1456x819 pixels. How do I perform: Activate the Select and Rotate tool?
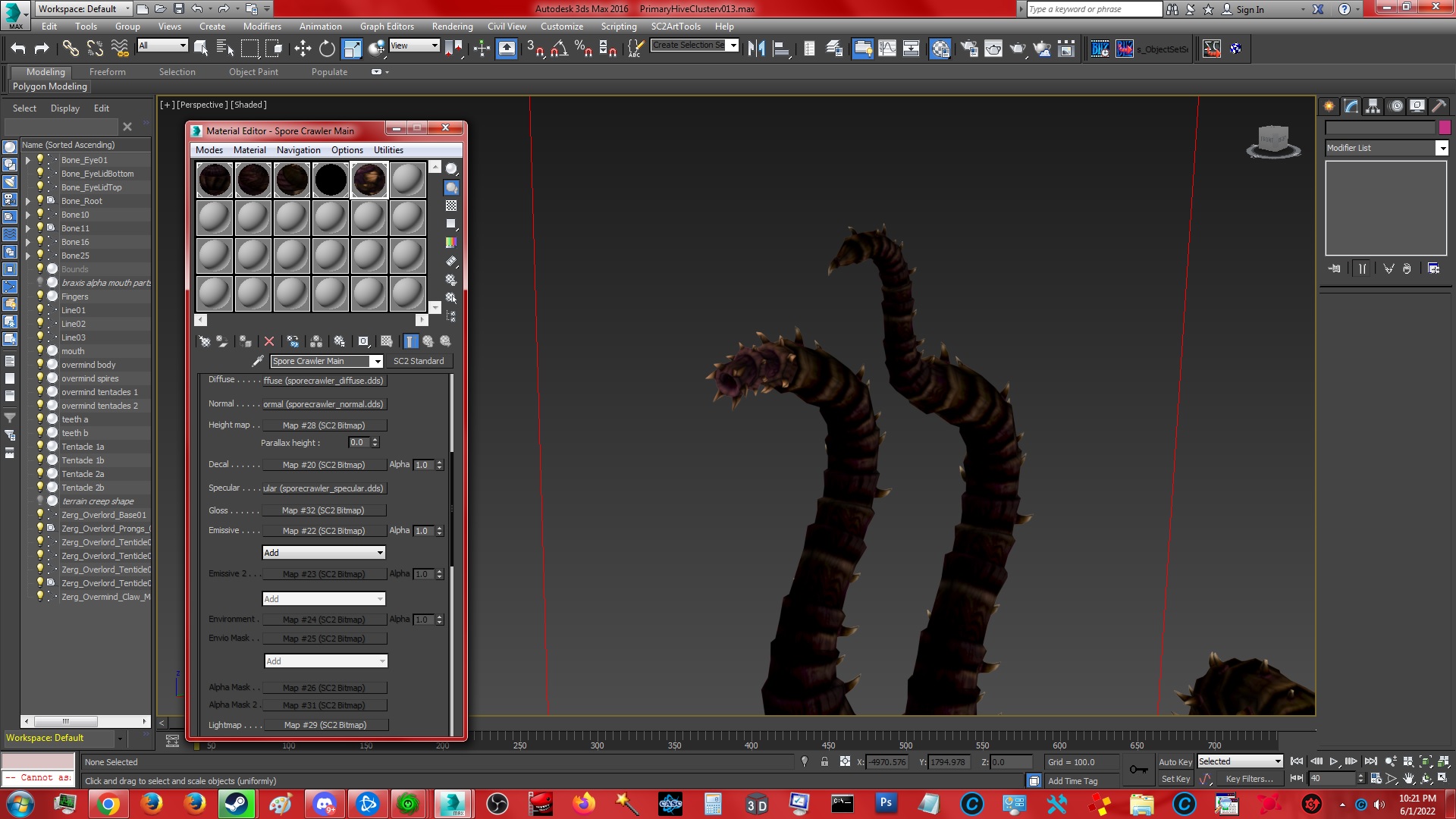327,49
